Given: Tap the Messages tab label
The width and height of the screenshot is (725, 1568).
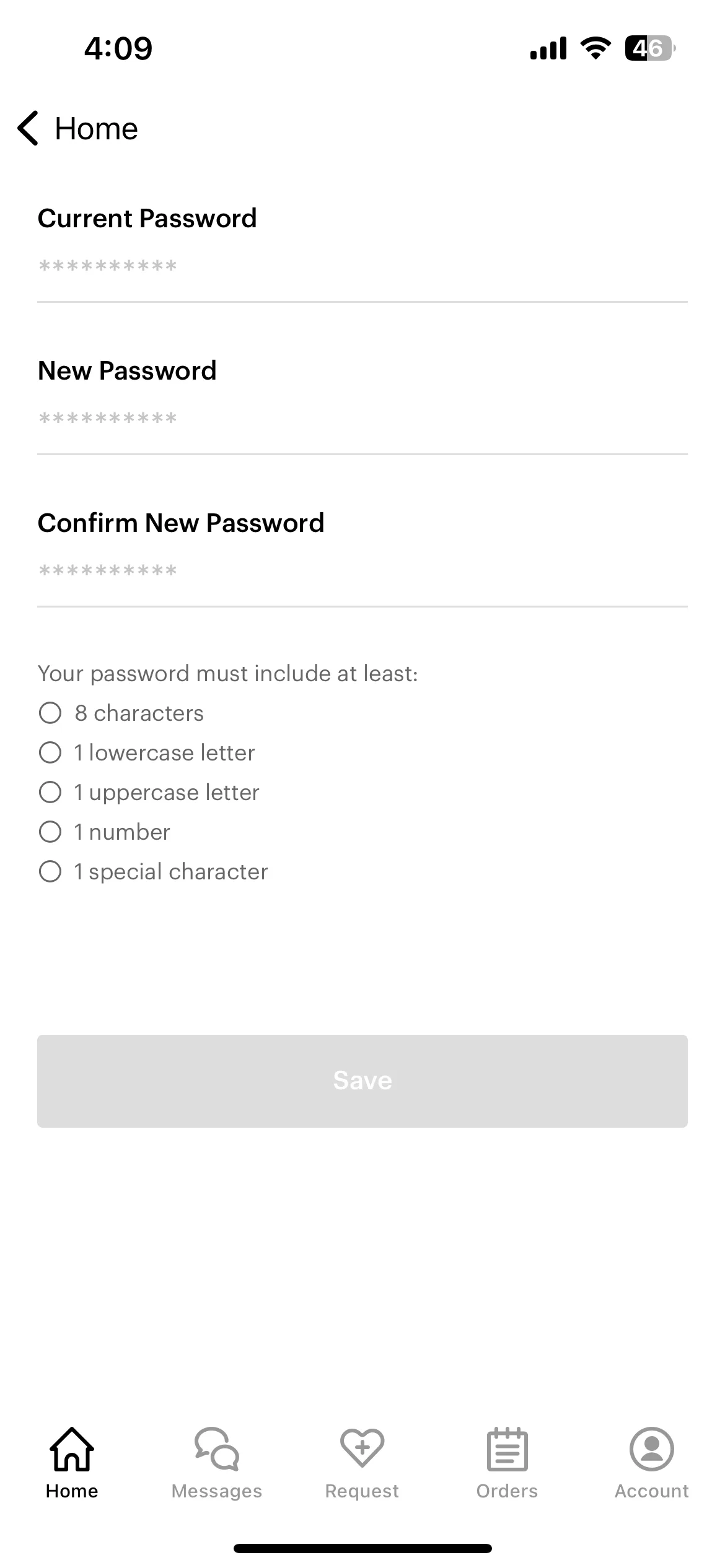Looking at the screenshot, I should 217,1491.
